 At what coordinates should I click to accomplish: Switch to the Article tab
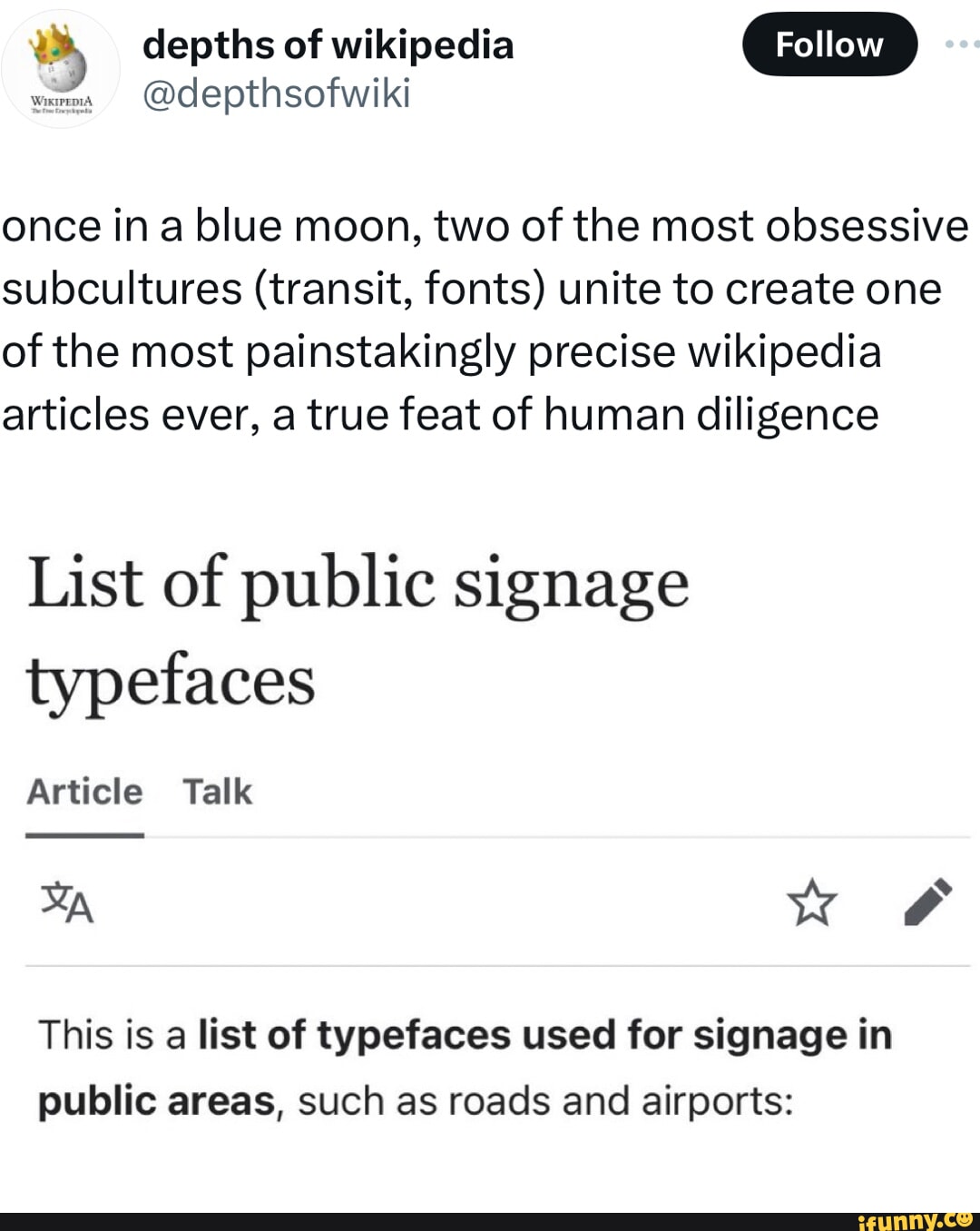coord(84,793)
